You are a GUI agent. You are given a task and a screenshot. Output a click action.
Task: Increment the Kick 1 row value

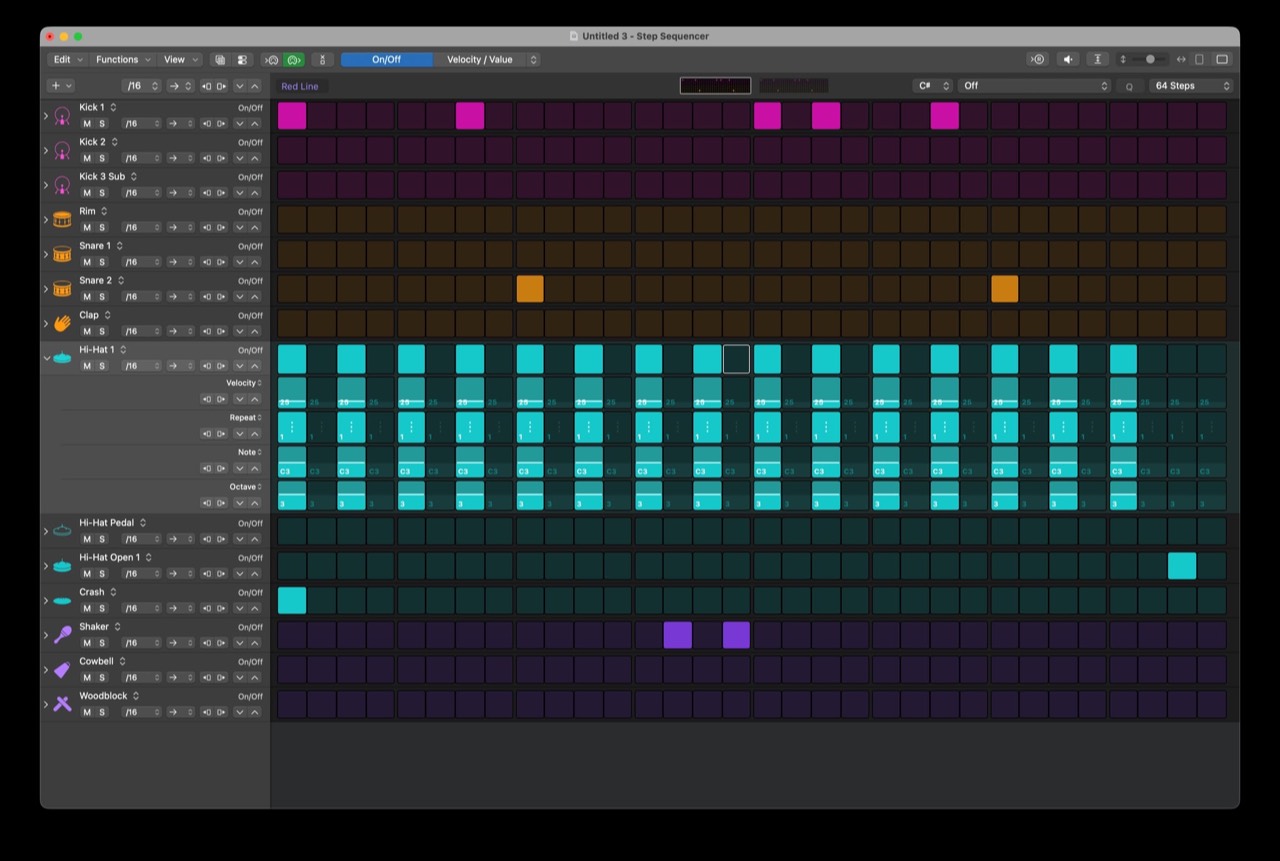click(254, 124)
